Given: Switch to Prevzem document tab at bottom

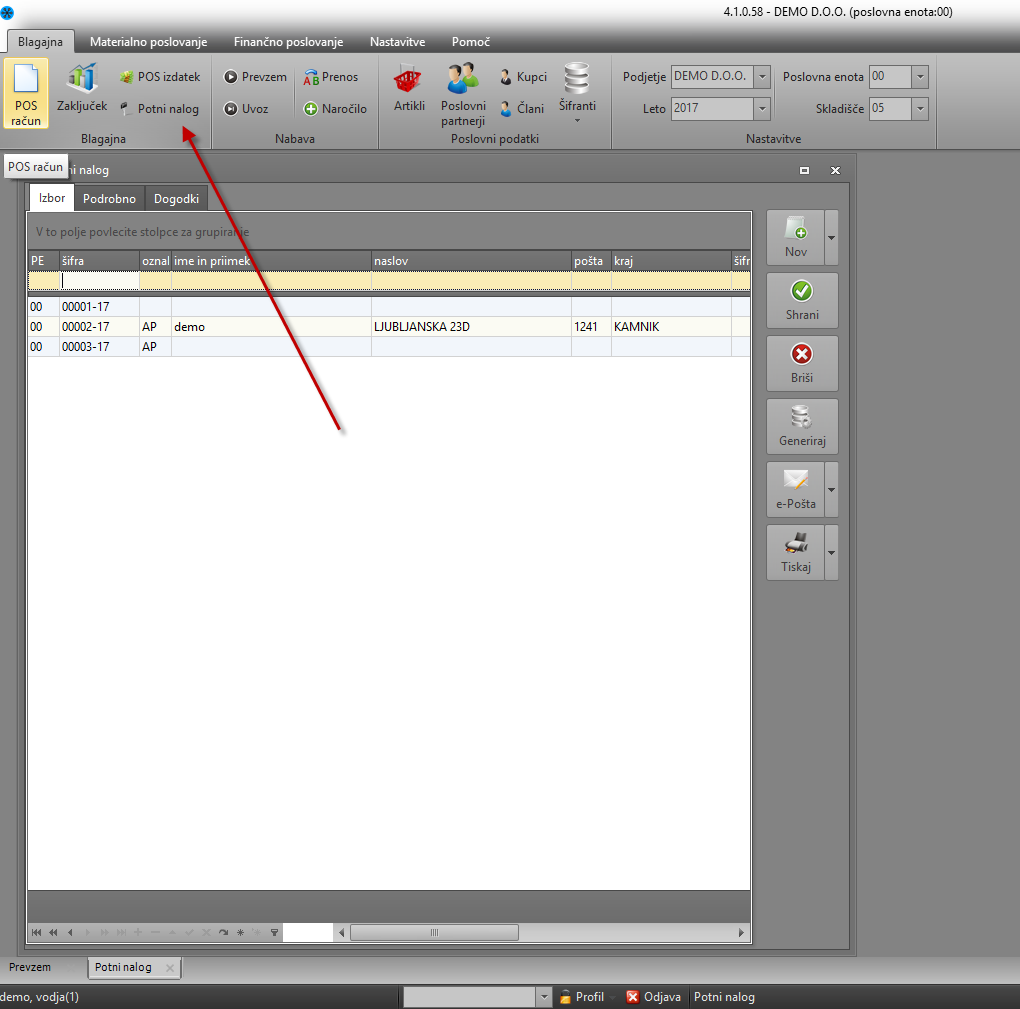Looking at the screenshot, I should 30,967.
